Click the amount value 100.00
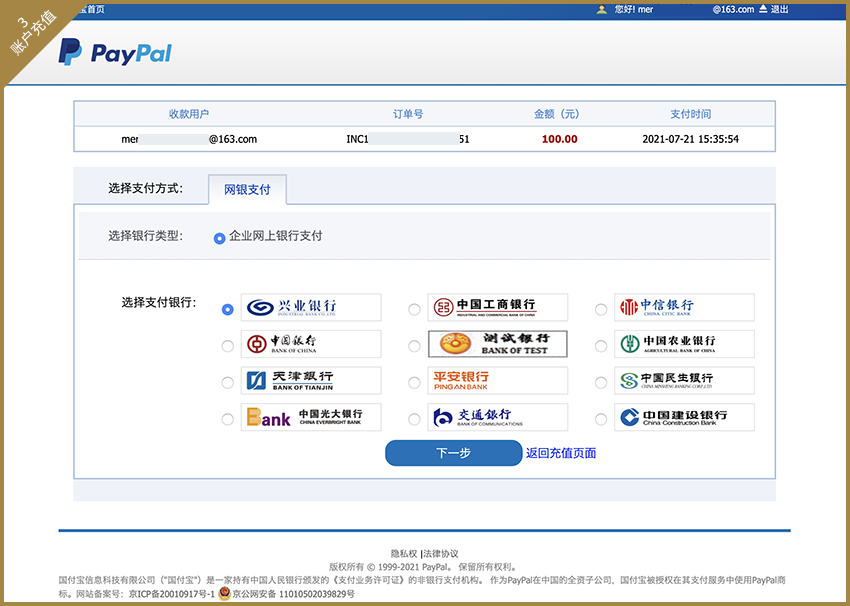The height and width of the screenshot is (606, 850). [559, 139]
